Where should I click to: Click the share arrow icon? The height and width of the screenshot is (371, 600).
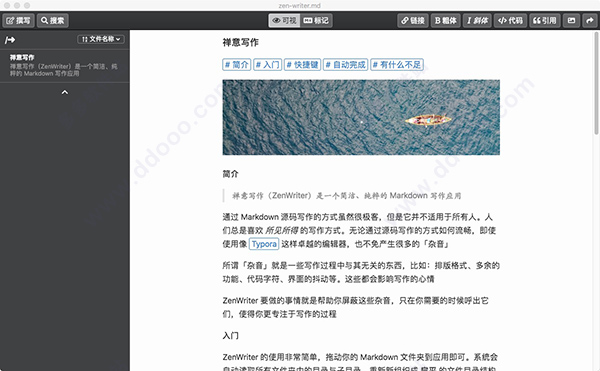pos(590,20)
